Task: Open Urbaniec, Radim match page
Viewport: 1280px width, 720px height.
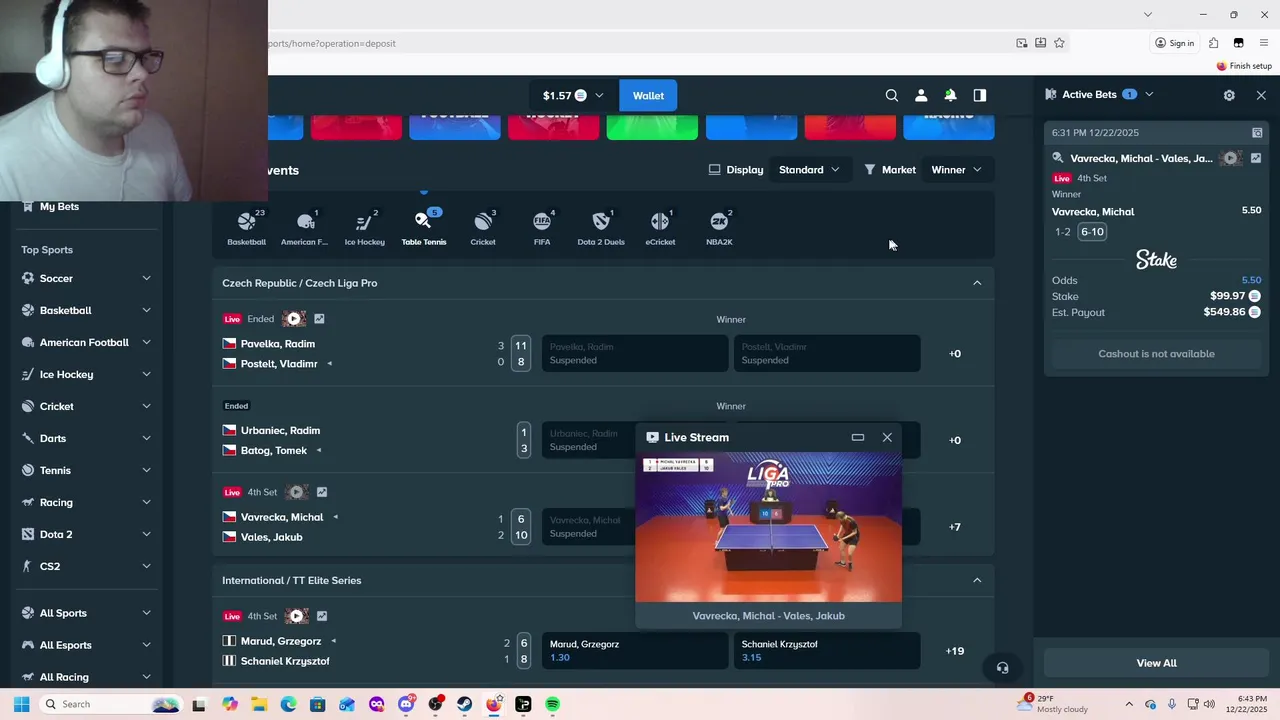Action: pos(280,431)
